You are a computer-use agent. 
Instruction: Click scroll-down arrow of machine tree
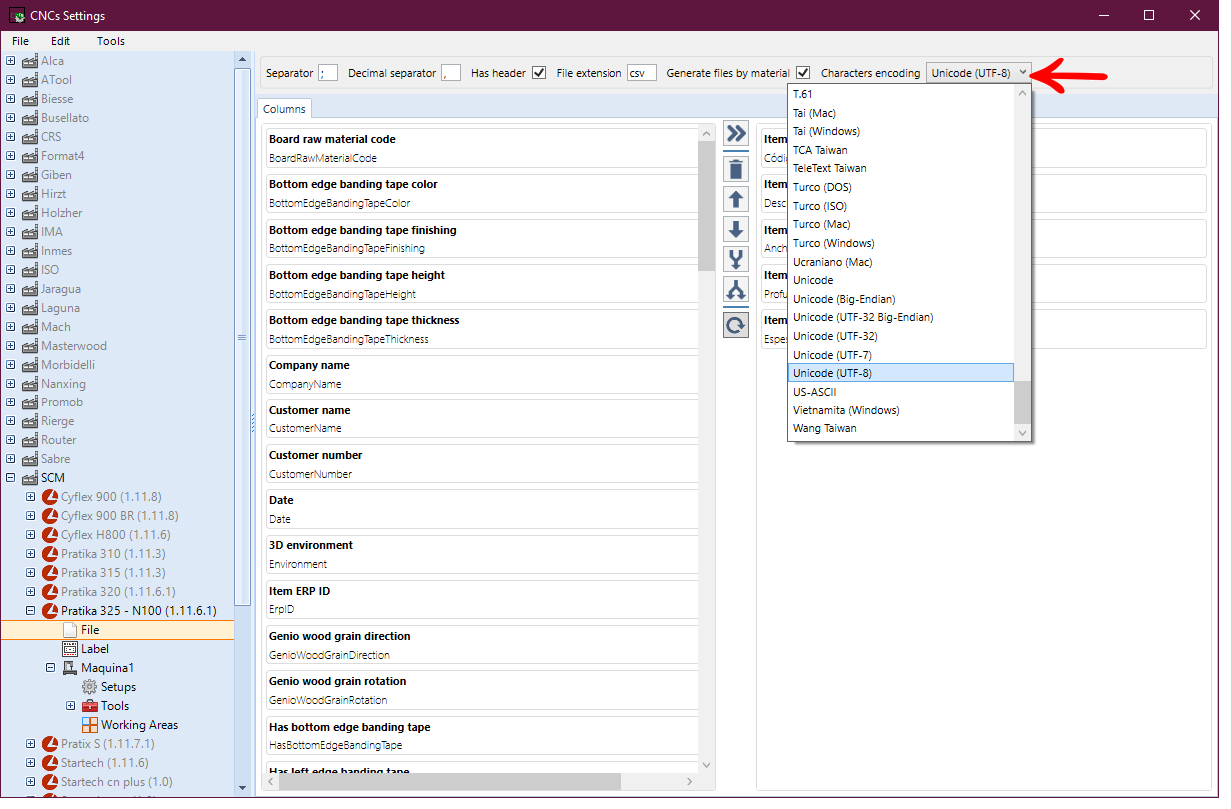coord(242,788)
